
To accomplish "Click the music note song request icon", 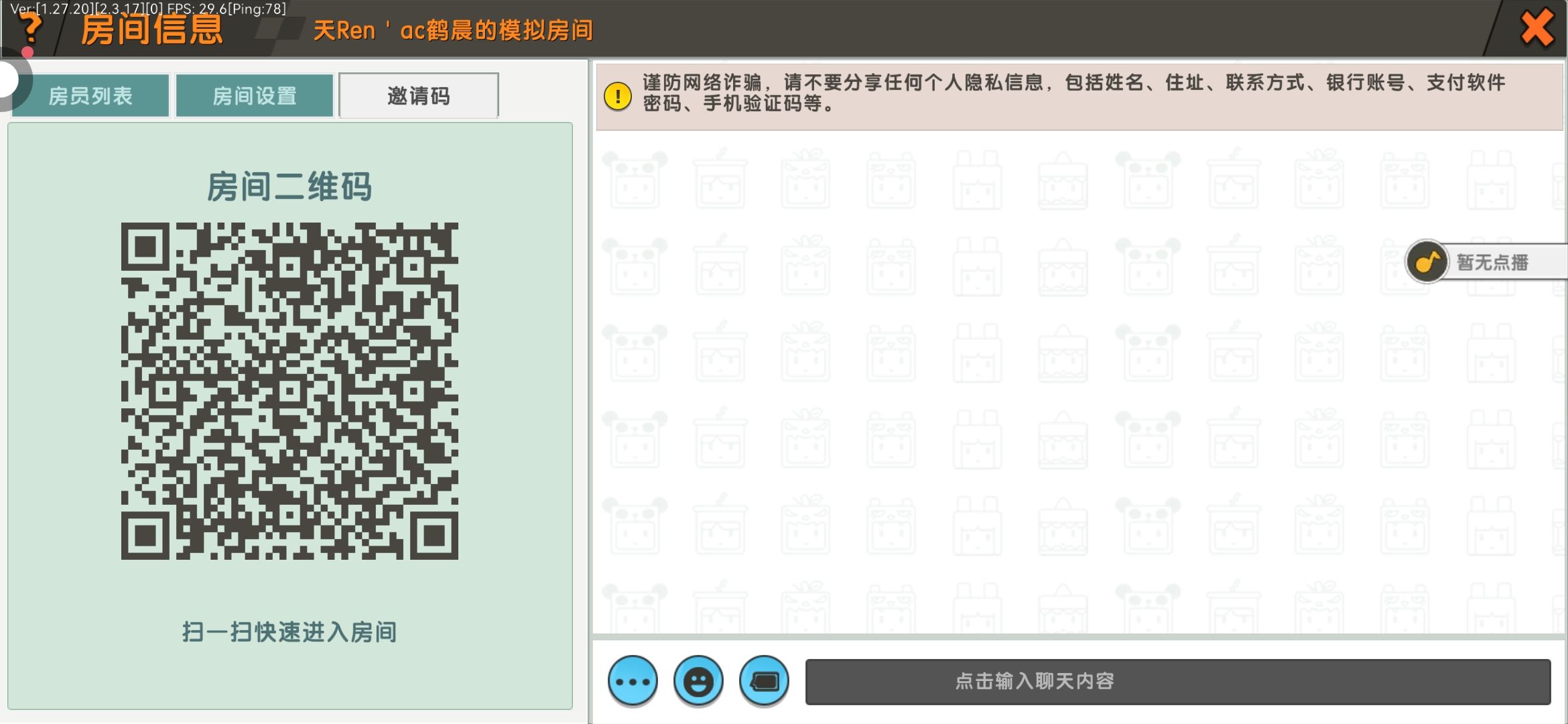I will 1427,261.
